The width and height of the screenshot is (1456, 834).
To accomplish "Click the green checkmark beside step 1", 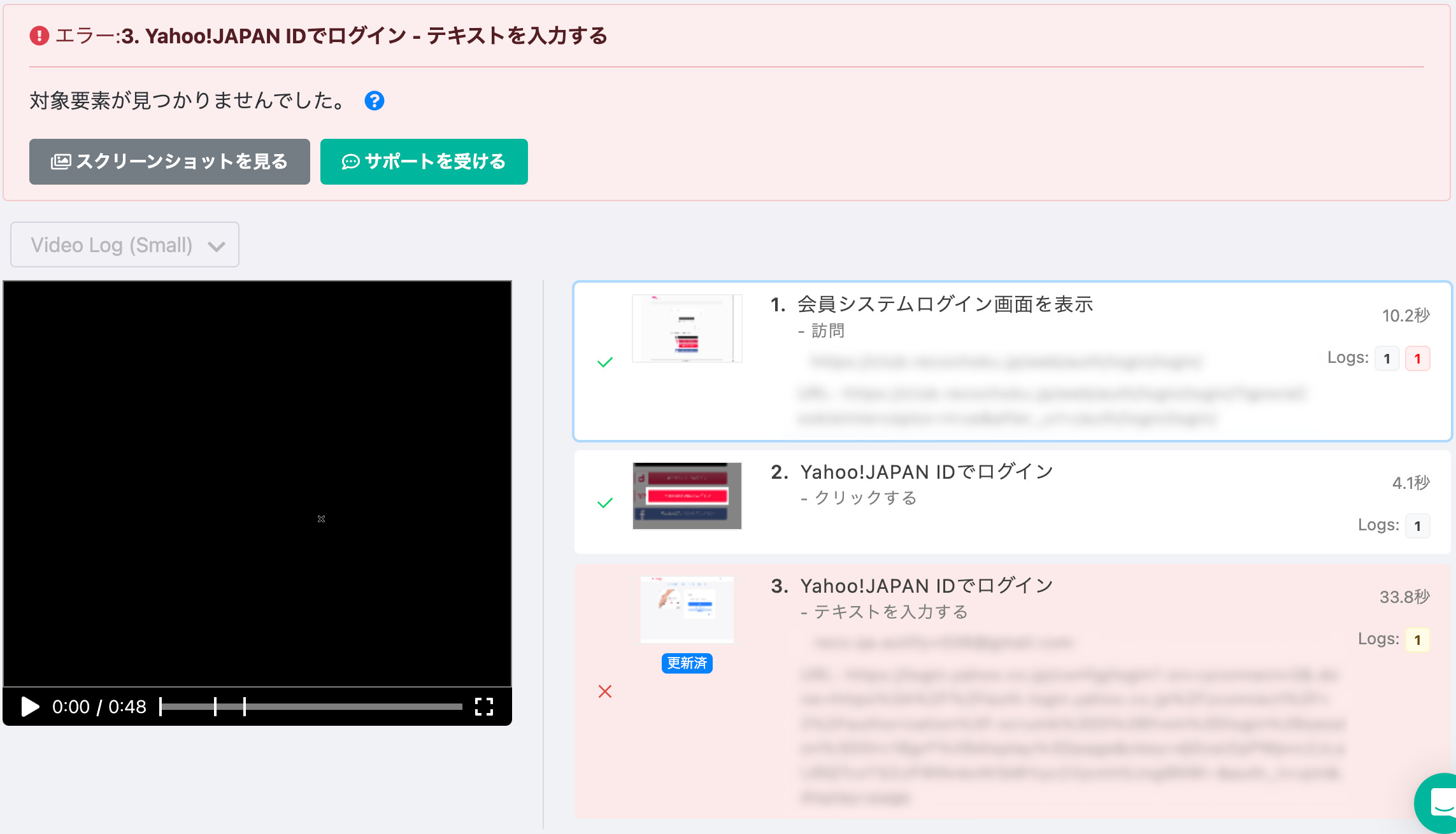I will click(606, 362).
